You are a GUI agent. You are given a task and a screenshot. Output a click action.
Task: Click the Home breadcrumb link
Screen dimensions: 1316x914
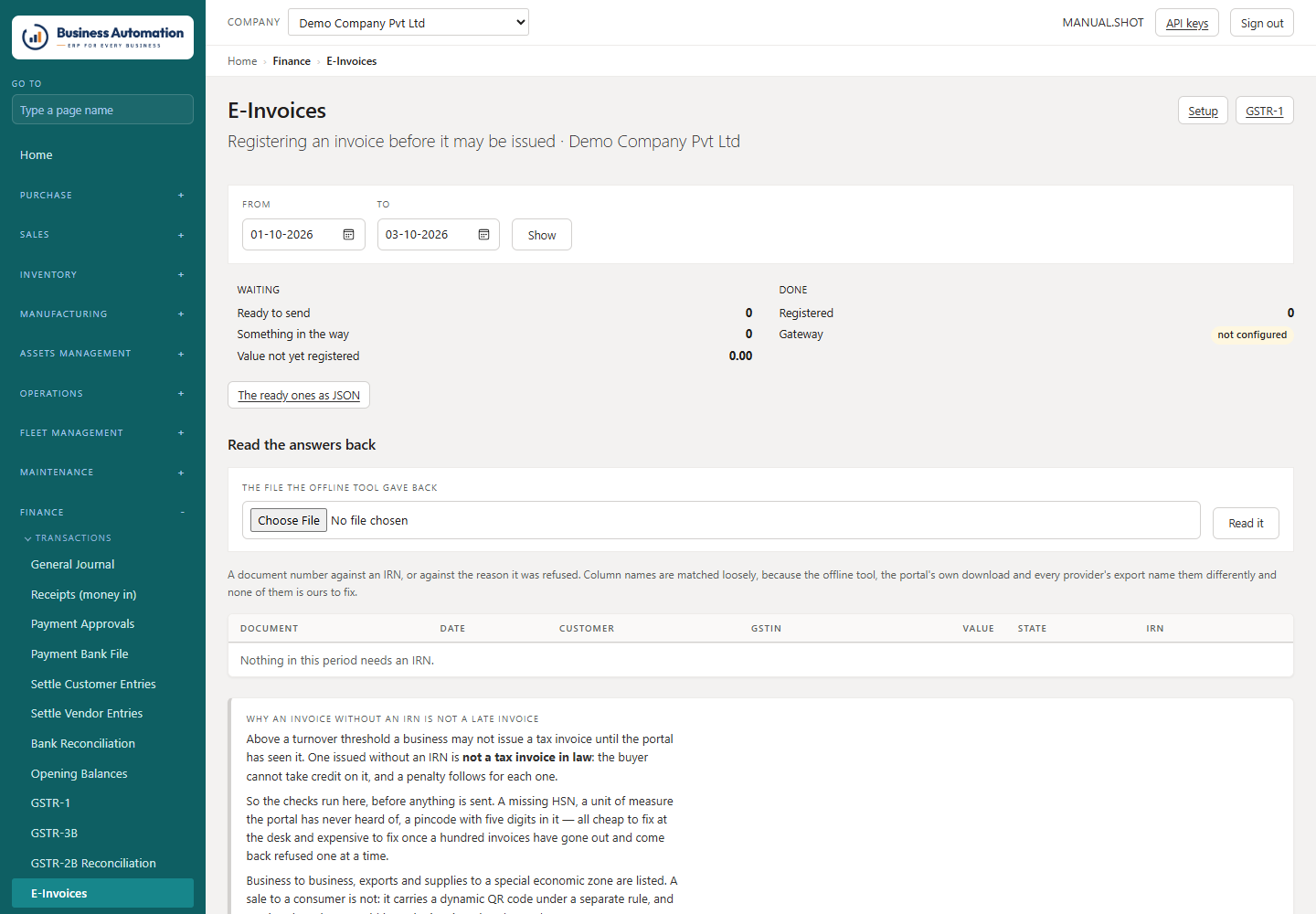click(242, 61)
